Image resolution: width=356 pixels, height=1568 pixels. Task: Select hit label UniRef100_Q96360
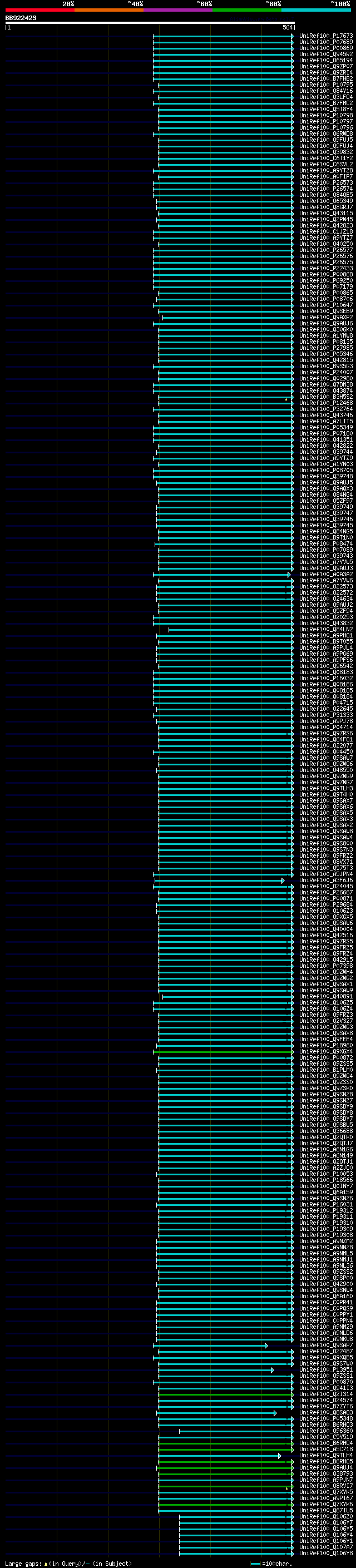point(326,1431)
